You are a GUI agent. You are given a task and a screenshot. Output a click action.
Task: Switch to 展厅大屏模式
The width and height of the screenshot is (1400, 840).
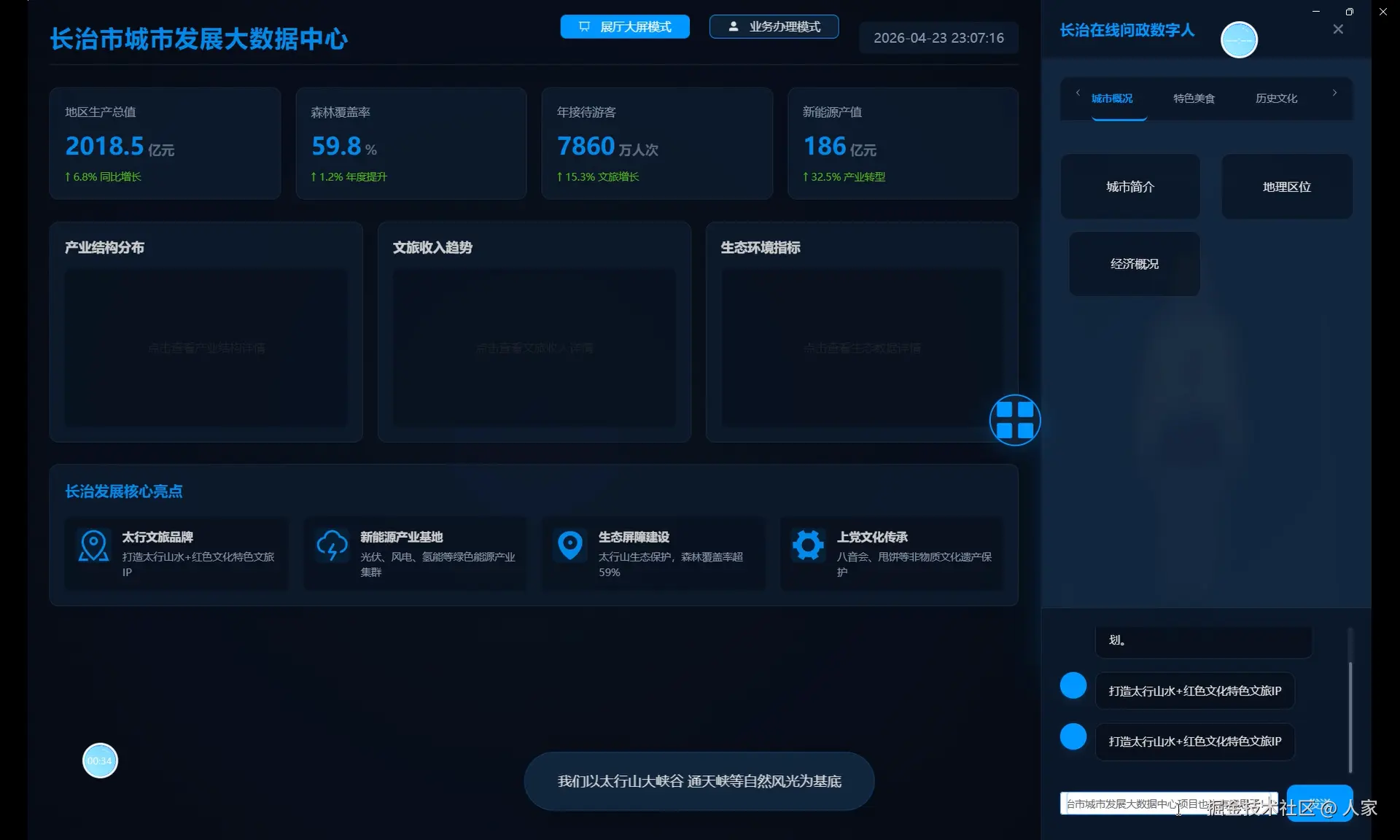(x=625, y=27)
